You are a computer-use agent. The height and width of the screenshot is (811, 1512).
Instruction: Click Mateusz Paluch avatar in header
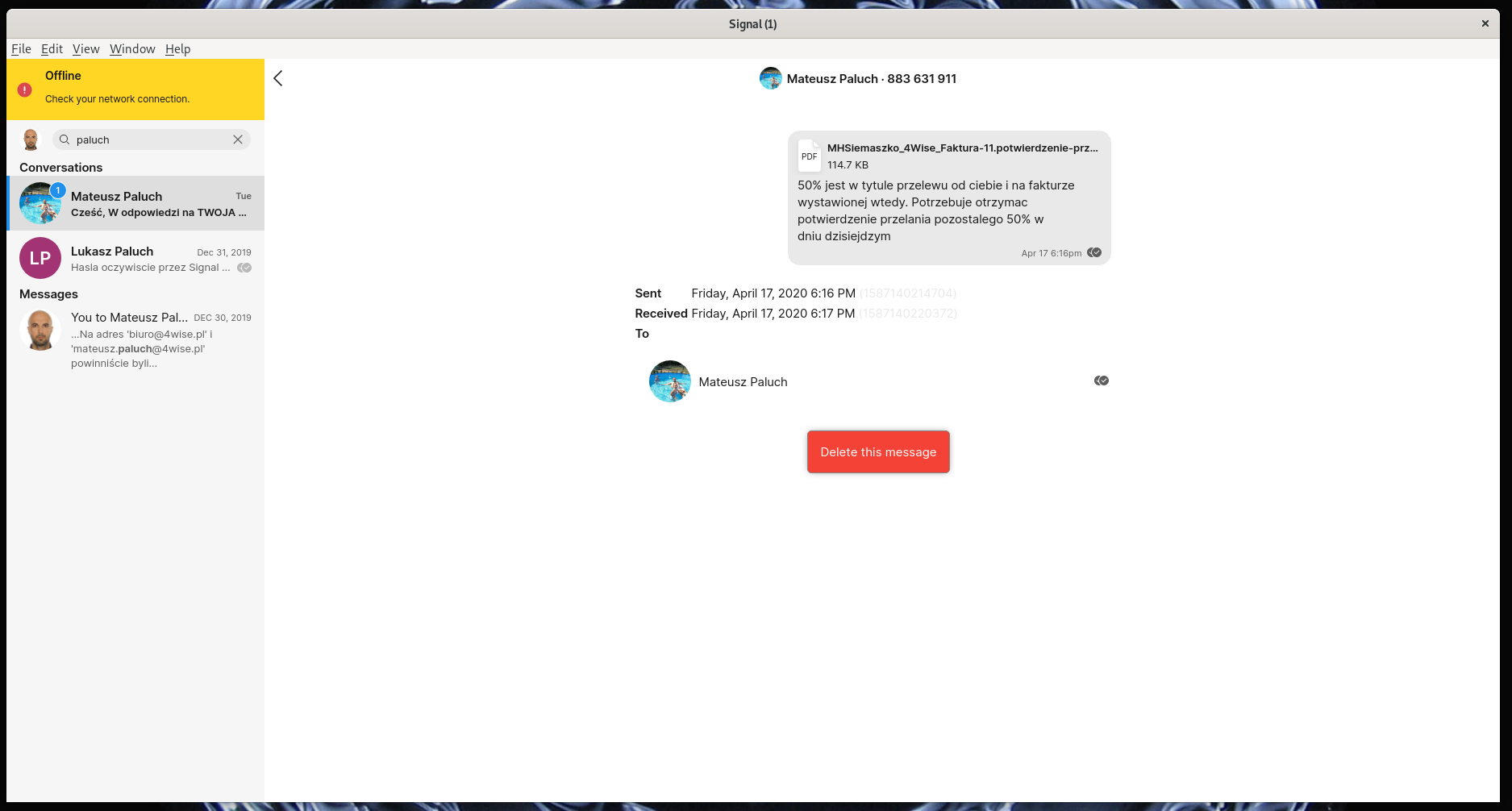pos(771,78)
